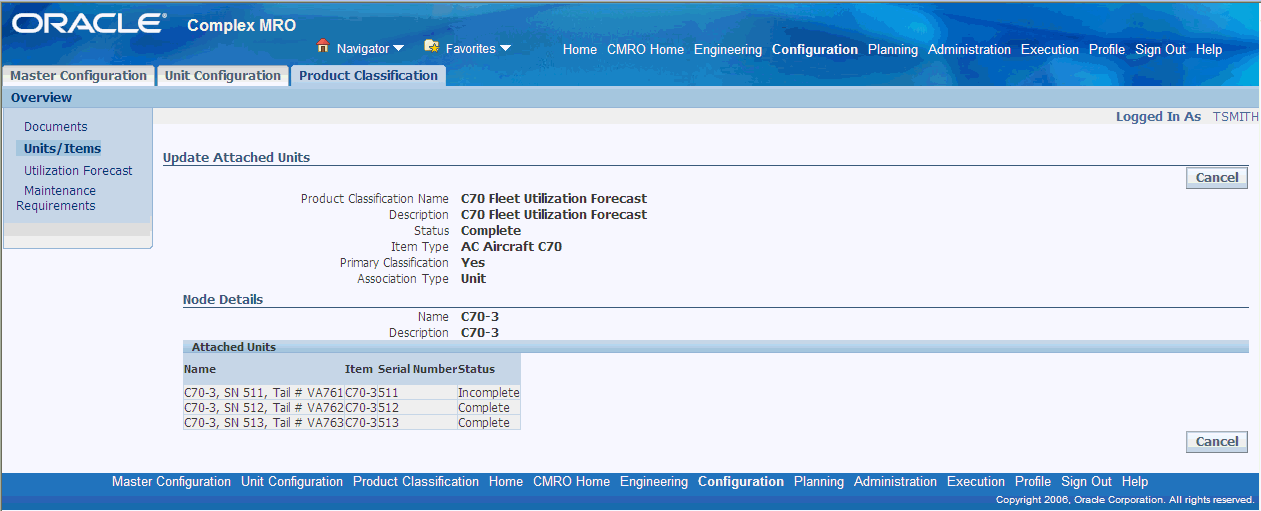Open footer Home link
1261x511 pixels.
[506, 482]
